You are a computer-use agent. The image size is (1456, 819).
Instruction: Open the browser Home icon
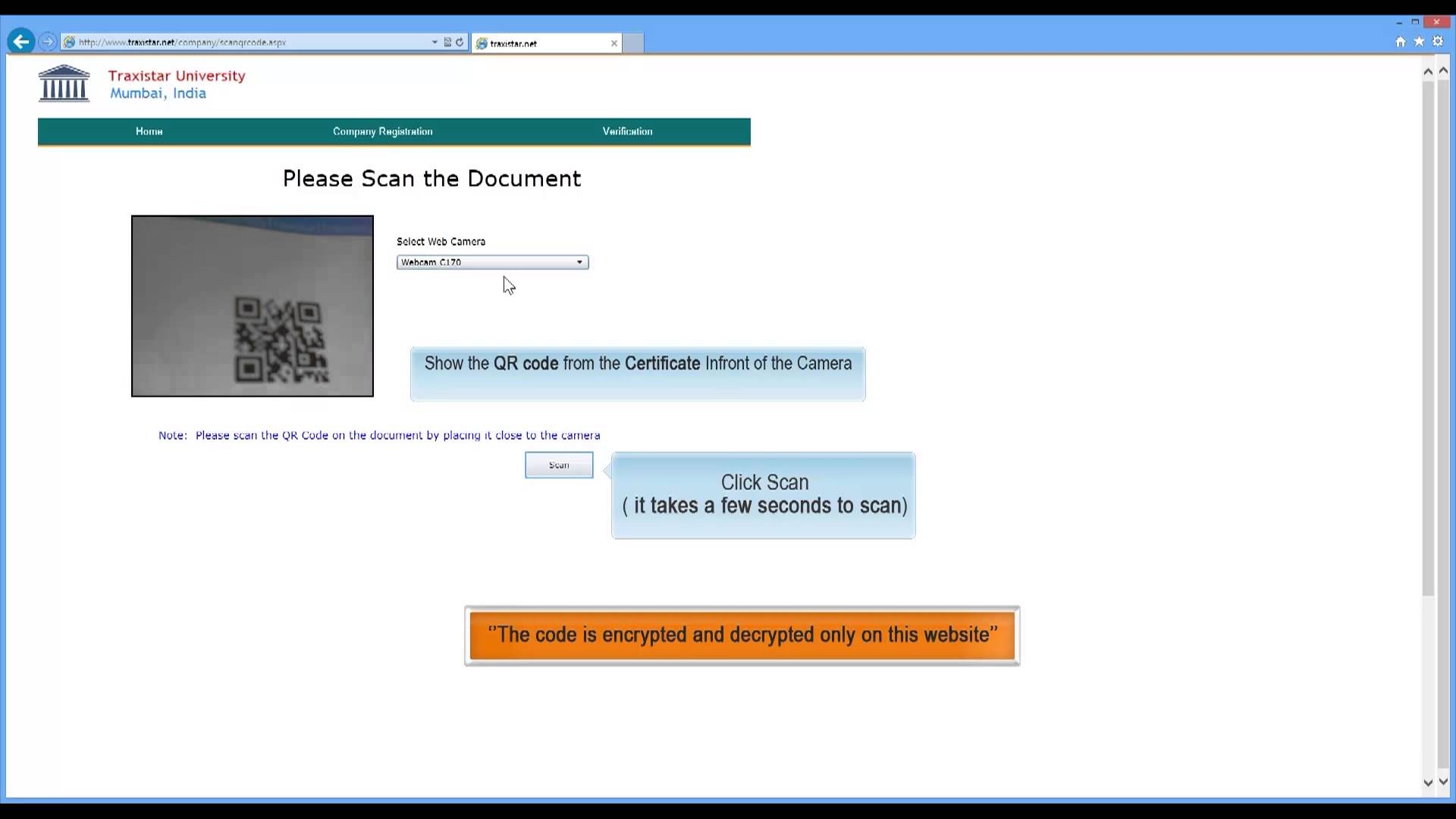pyautogui.click(x=1401, y=42)
